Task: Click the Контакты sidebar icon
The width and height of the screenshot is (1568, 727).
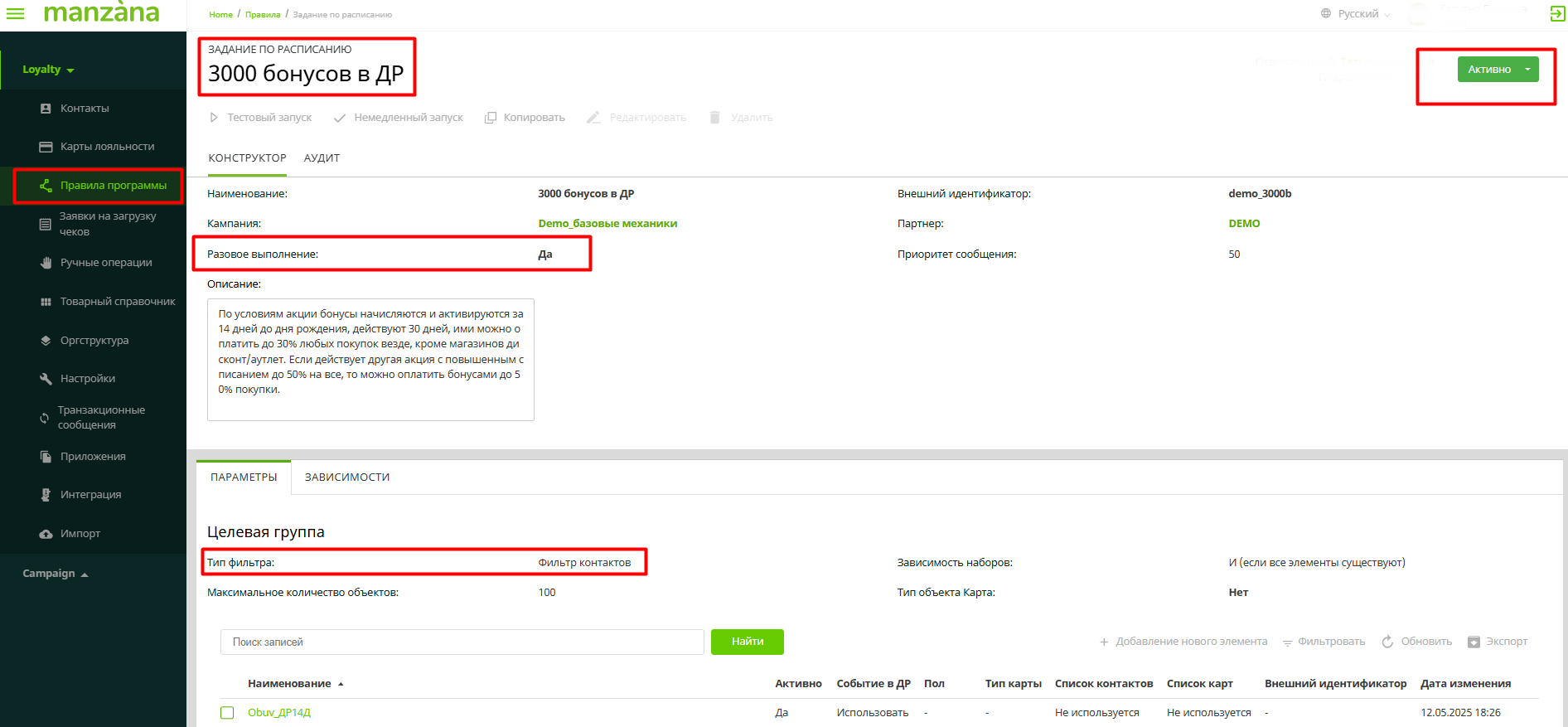Action: click(46, 109)
